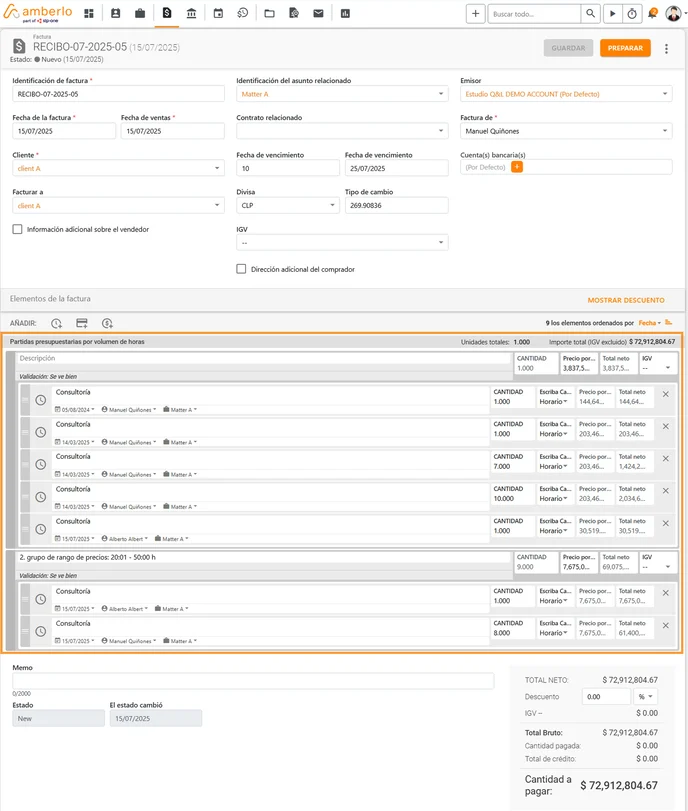Screen dimensions: 688x811
Task: Open the stopwatch timer icon
Action: tap(632, 14)
